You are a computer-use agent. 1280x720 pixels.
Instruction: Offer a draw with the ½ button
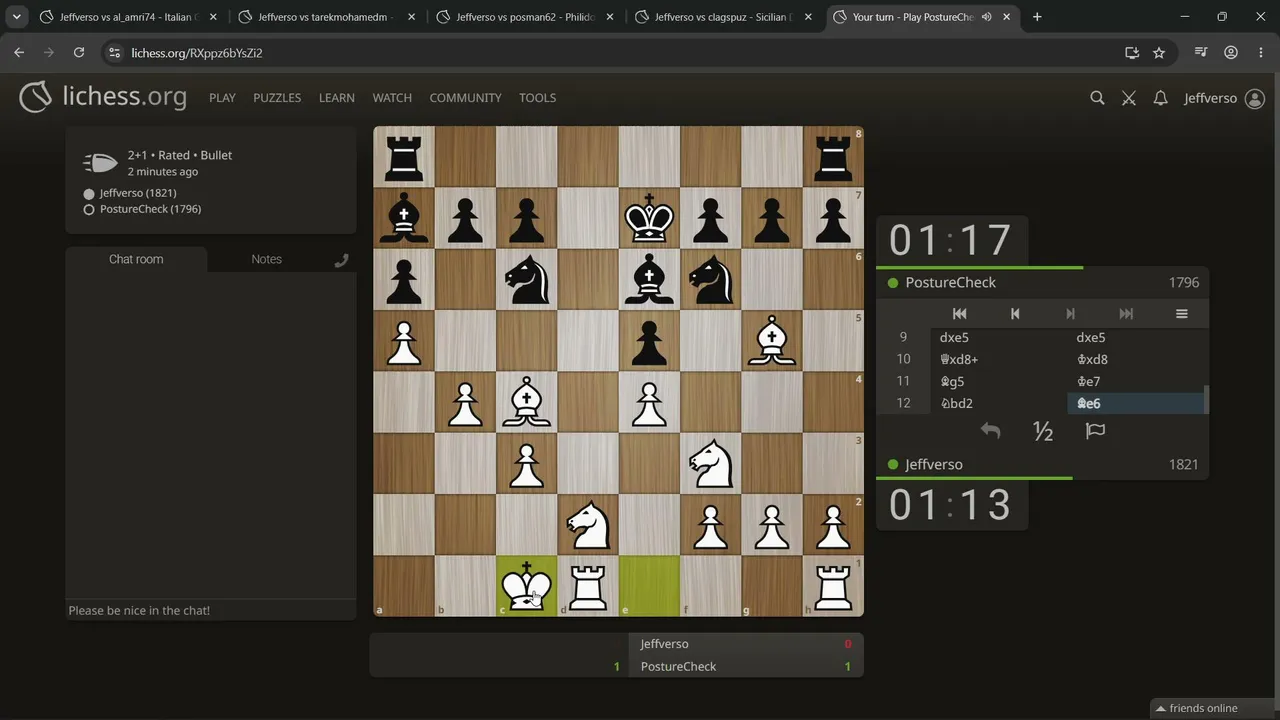point(1043,431)
